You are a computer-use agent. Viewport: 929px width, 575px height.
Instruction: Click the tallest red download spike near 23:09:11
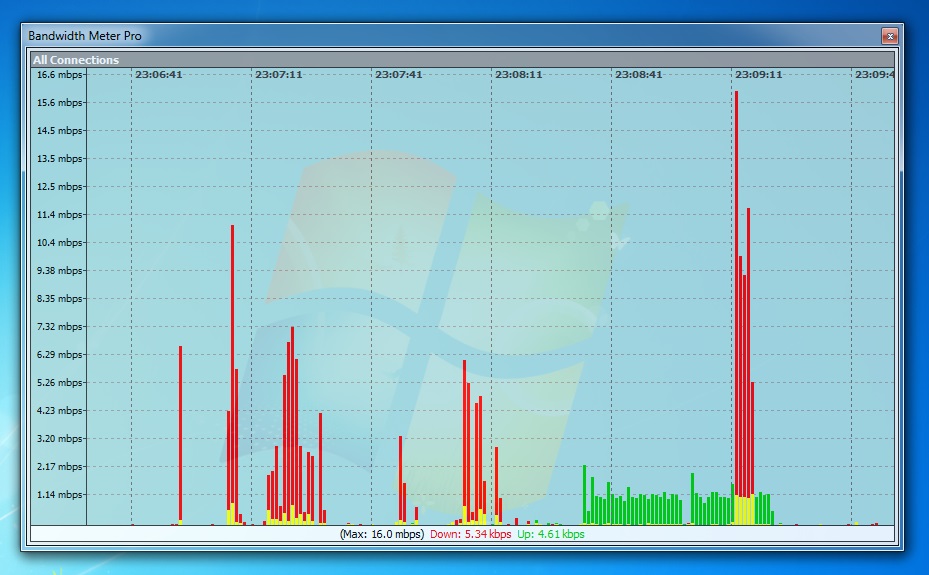736,293
